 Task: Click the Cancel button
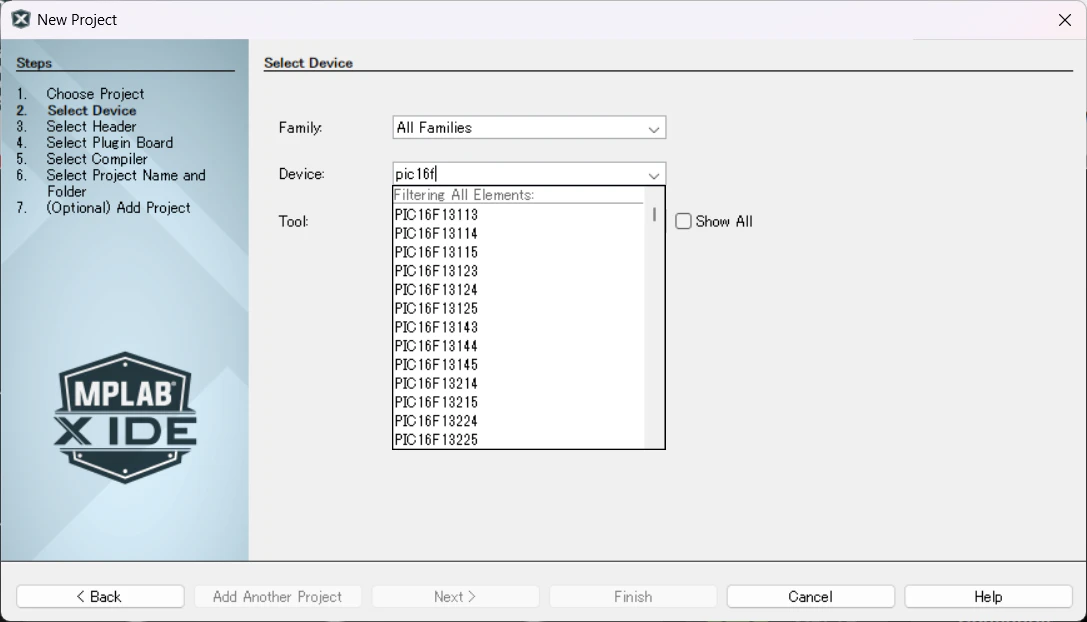[810, 596]
